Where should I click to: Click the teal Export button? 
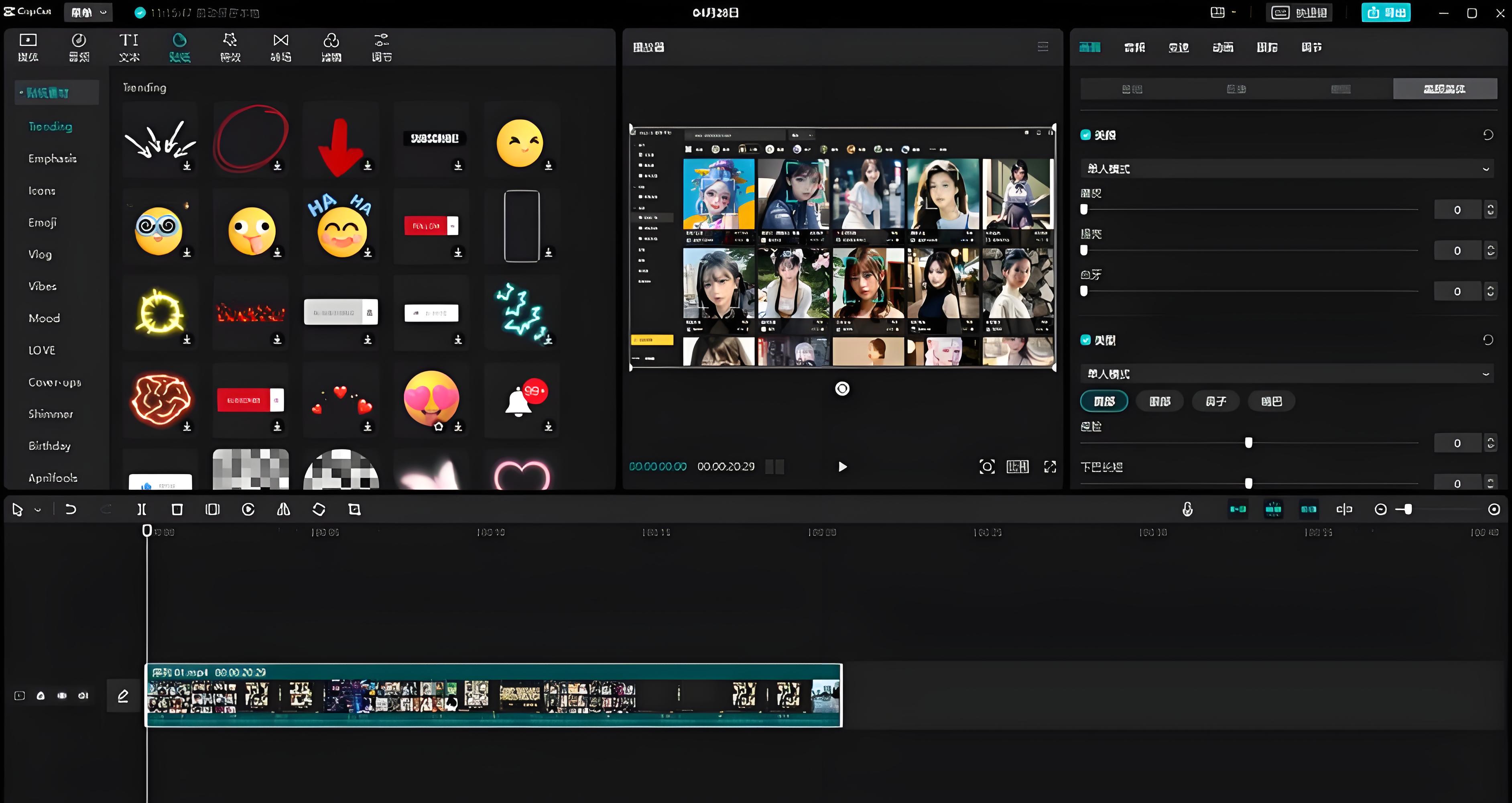tap(1385, 12)
